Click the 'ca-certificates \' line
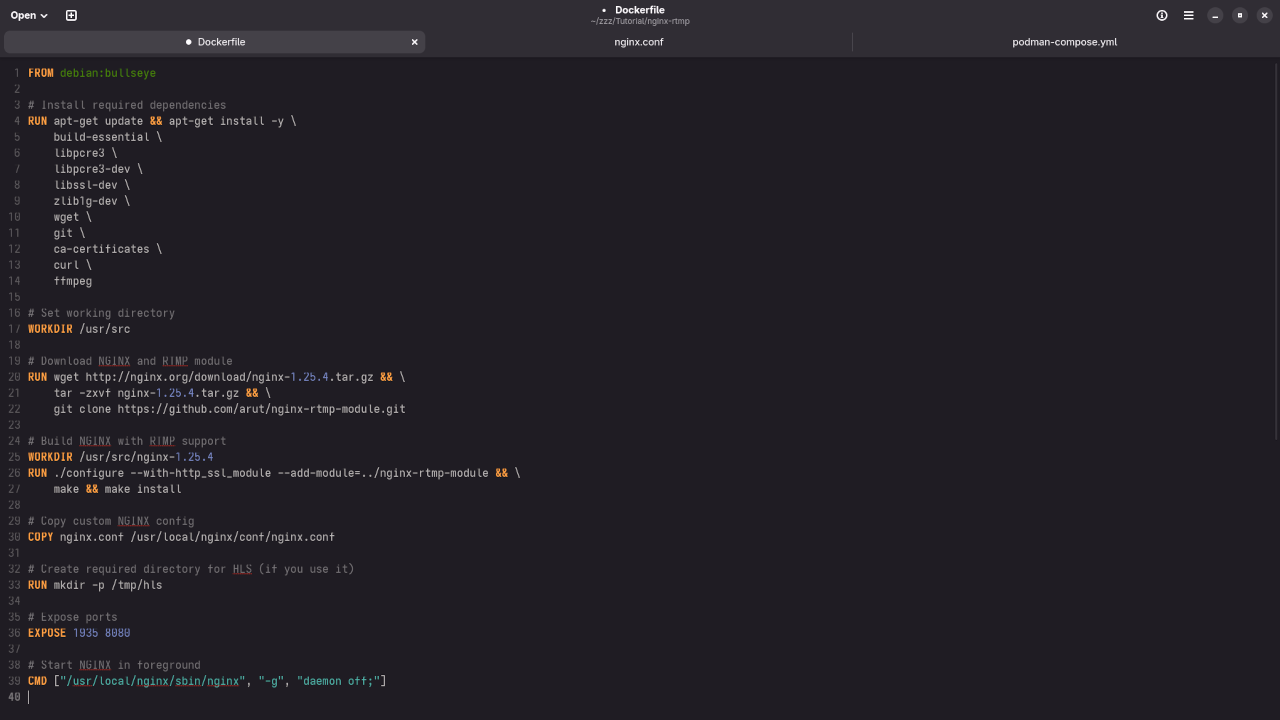The width and height of the screenshot is (1280, 720). [108, 249]
